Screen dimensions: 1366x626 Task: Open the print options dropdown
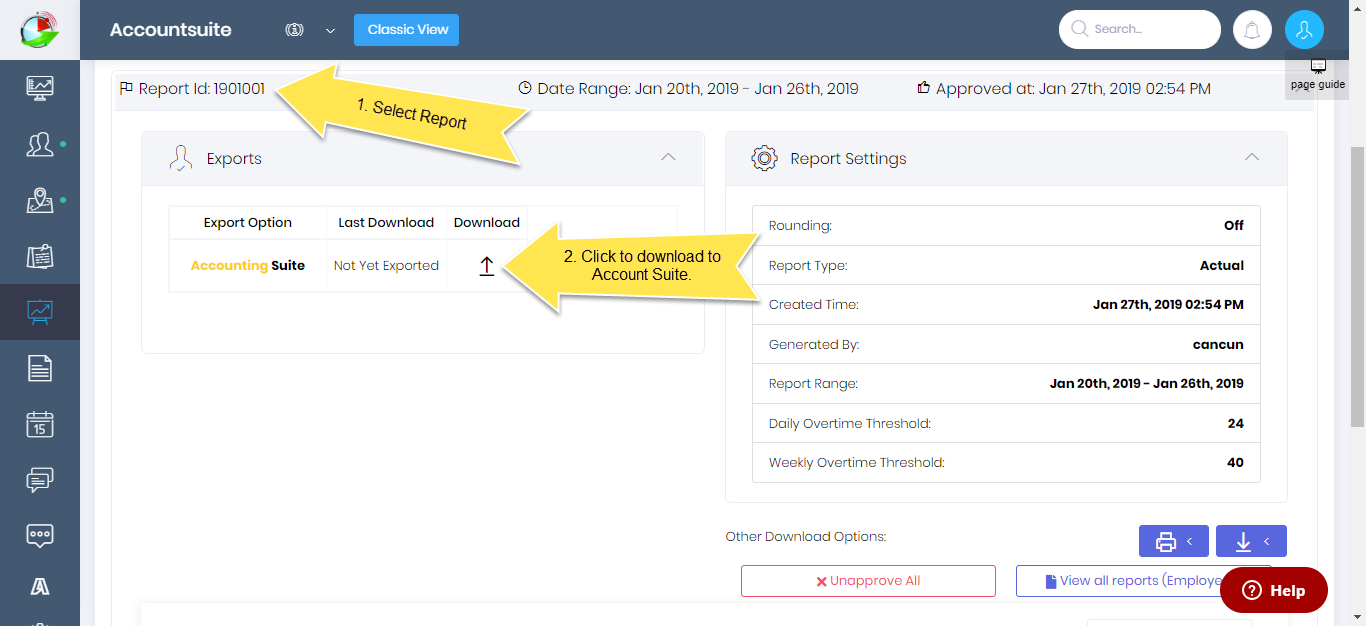pos(1174,541)
